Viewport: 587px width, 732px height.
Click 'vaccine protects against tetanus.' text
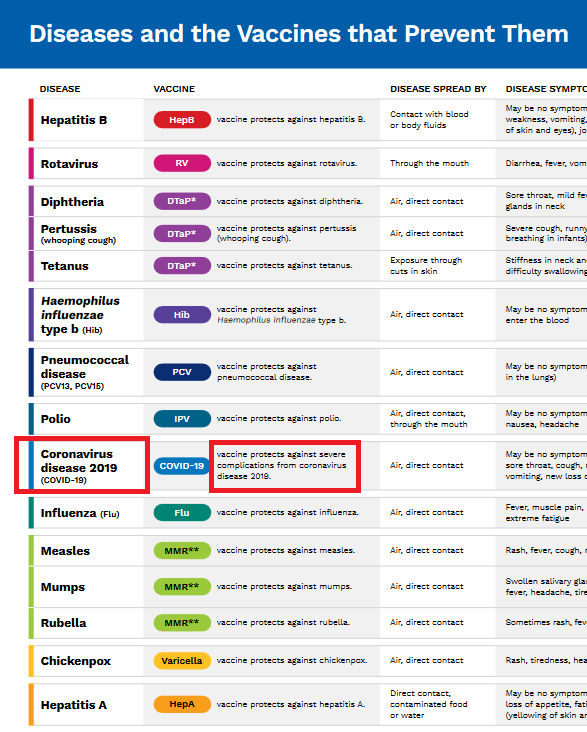[284, 265]
